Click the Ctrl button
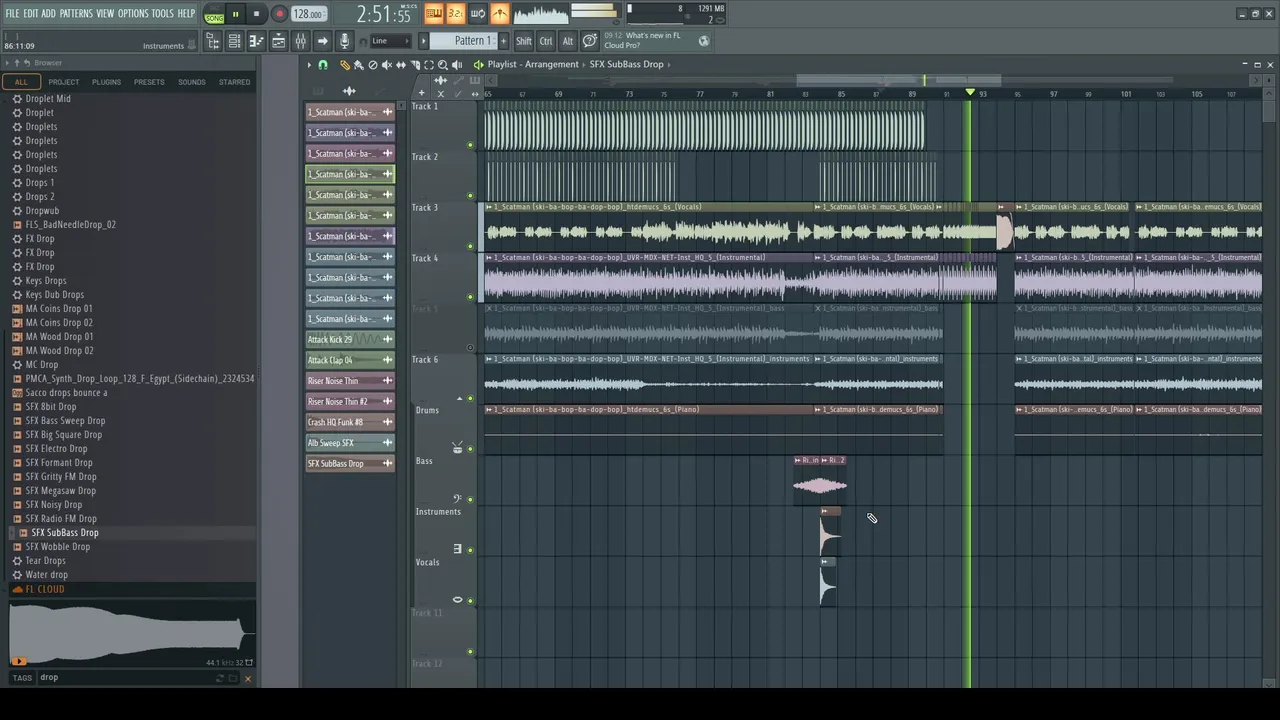1280x720 pixels. pos(546,41)
